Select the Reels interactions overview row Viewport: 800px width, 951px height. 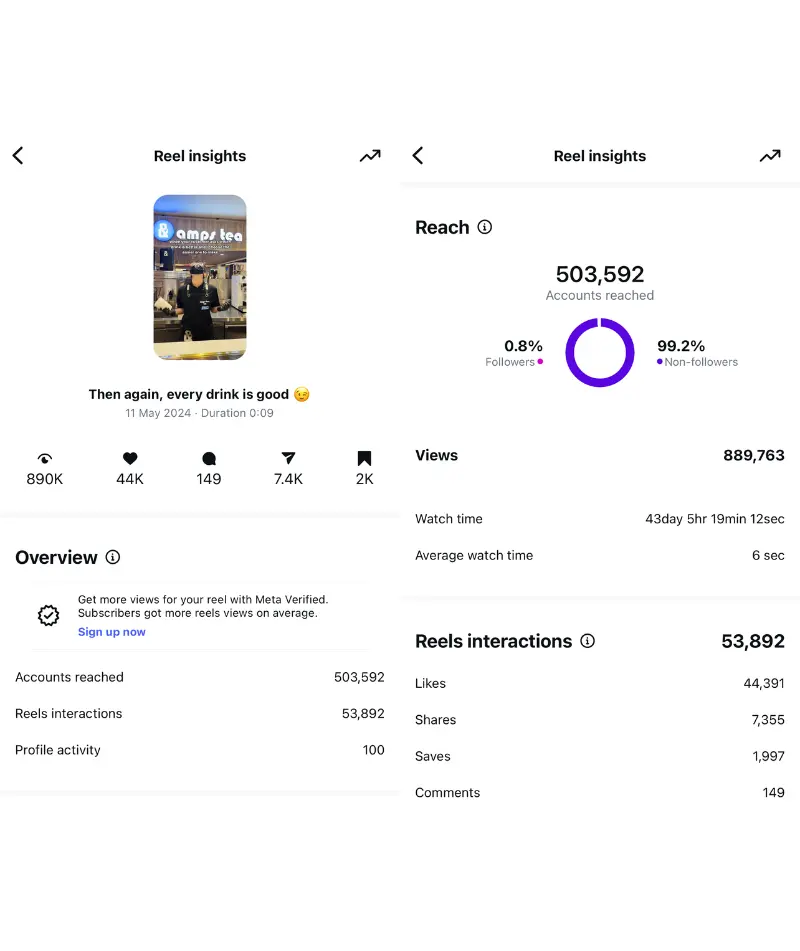point(200,713)
